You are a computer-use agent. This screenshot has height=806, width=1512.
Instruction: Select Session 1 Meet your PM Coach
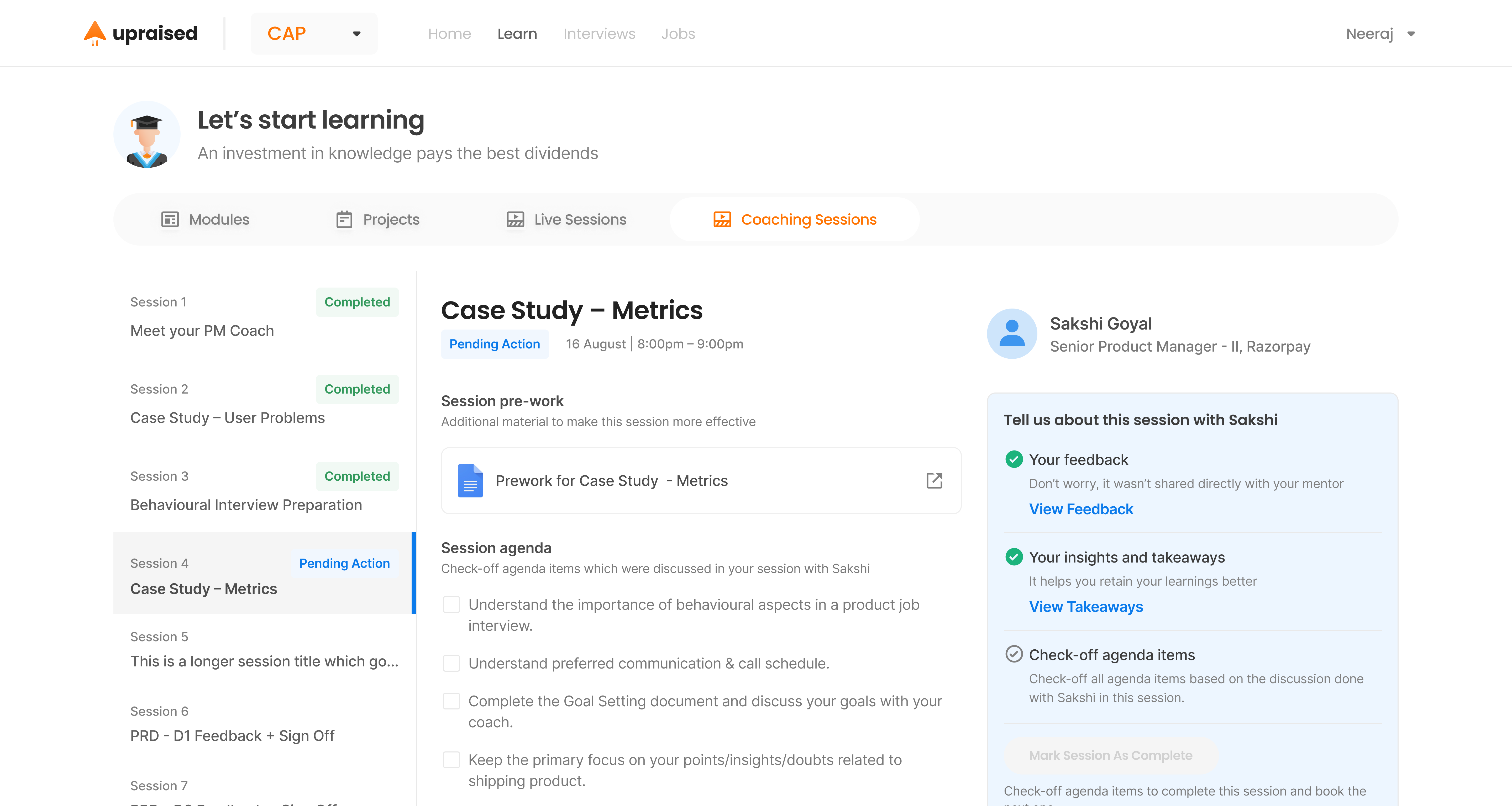pyautogui.click(x=264, y=316)
